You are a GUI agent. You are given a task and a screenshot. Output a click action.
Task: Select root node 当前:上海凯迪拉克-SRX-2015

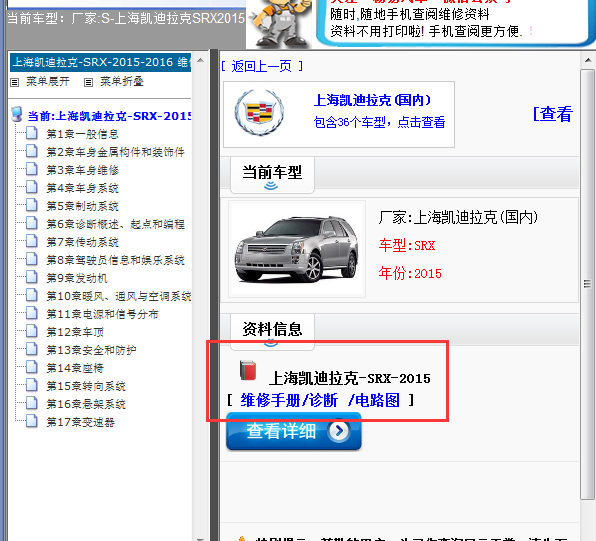(x=109, y=116)
